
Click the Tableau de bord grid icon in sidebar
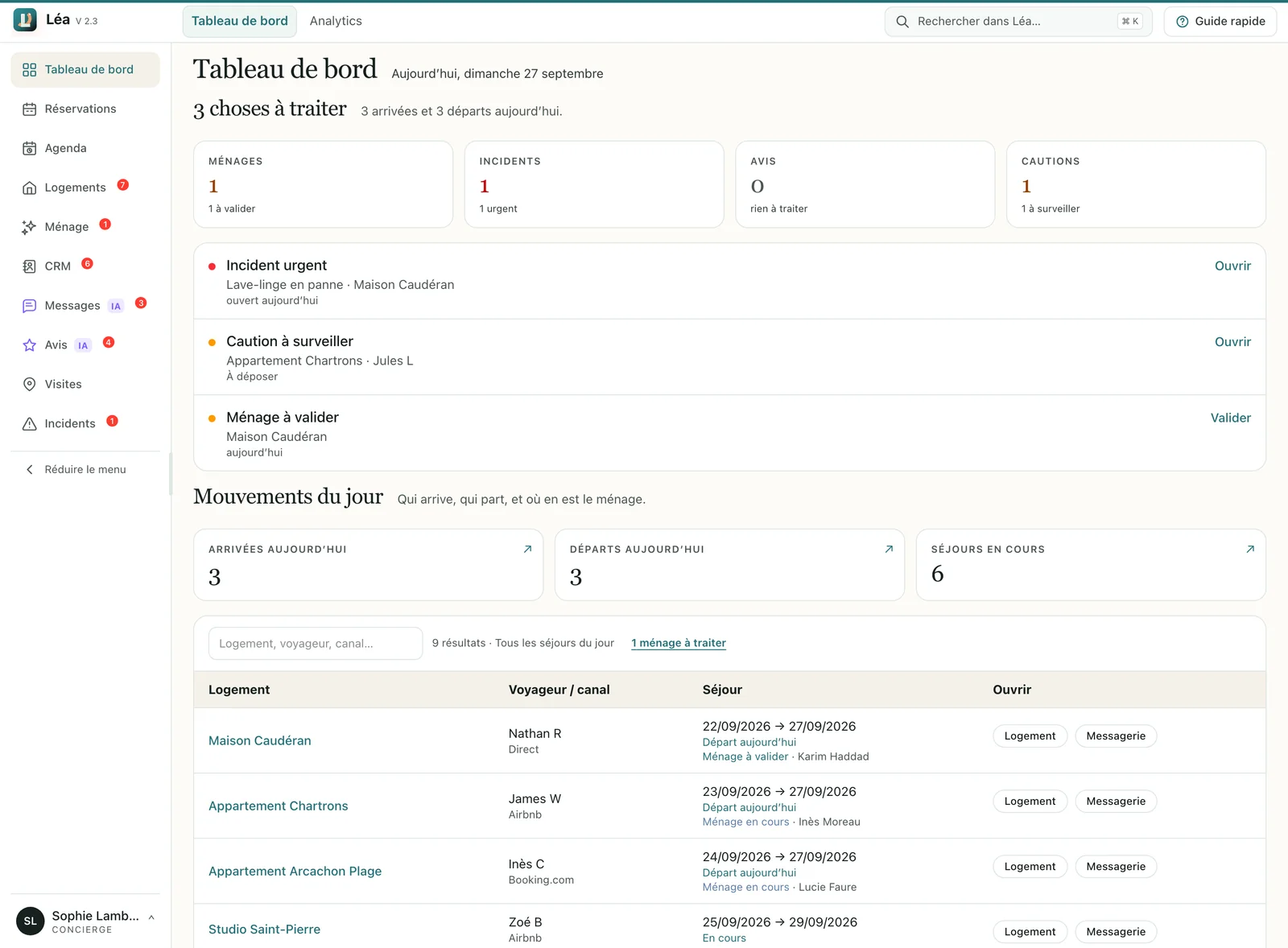pos(30,70)
